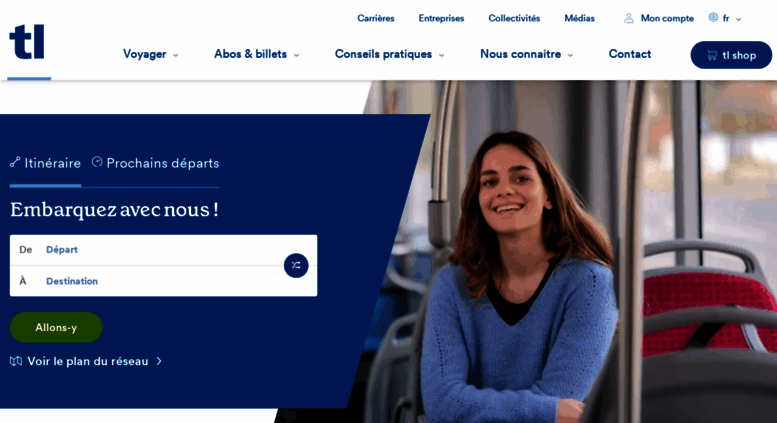Click the map icon beside network plan link

point(16,361)
